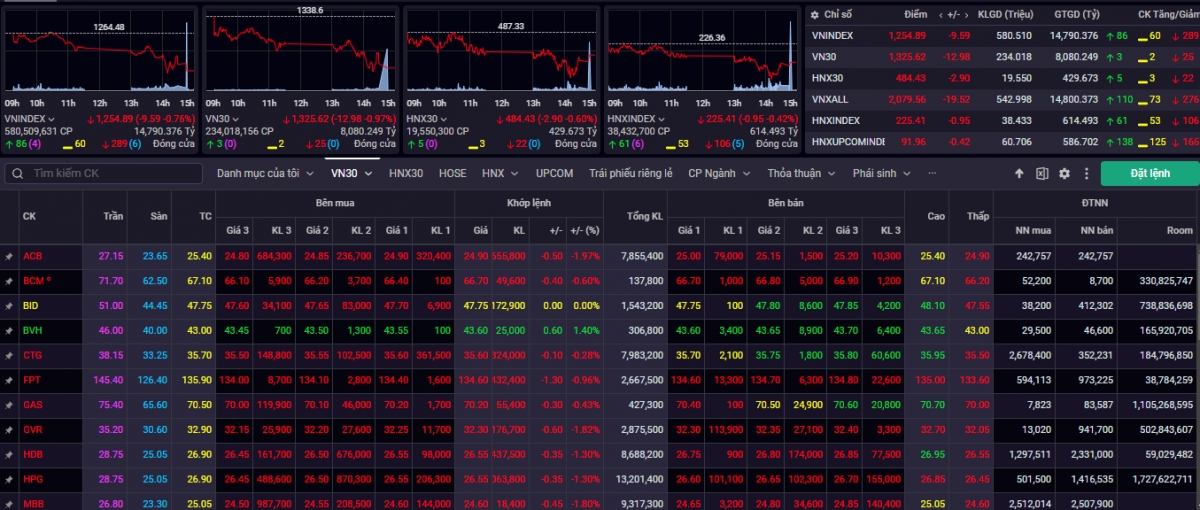Open price board settings gear
This screenshot has height=510, width=1200.
(x=1064, y=173)
